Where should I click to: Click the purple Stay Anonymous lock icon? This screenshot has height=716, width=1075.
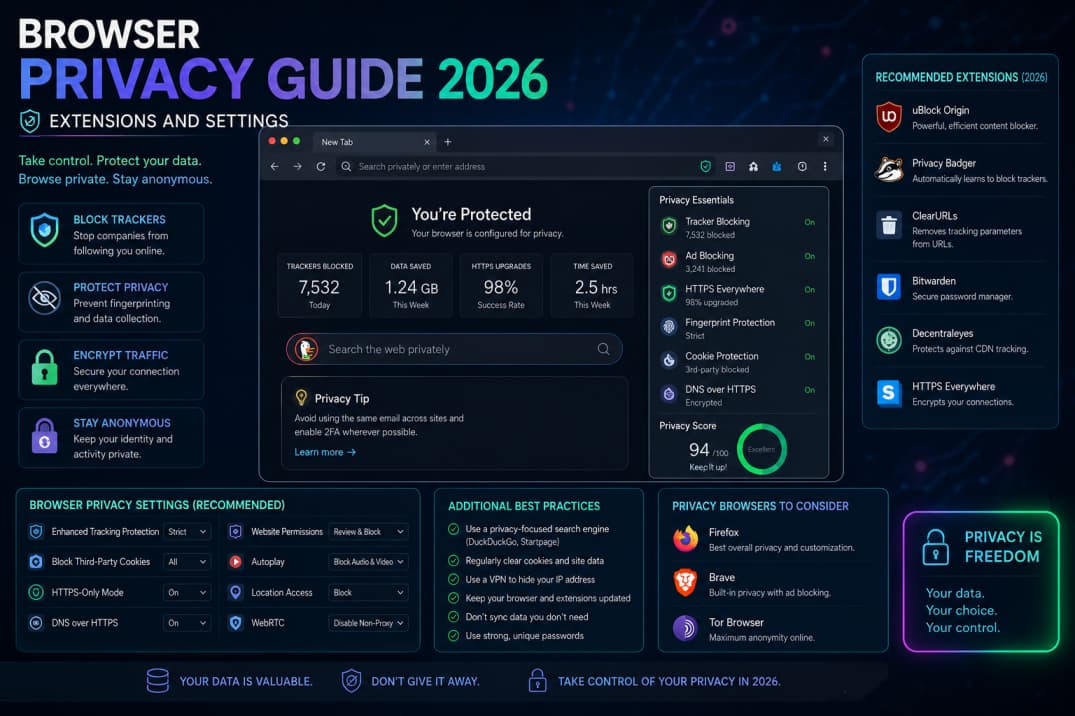pyautogui.click(x=45, y=435)
